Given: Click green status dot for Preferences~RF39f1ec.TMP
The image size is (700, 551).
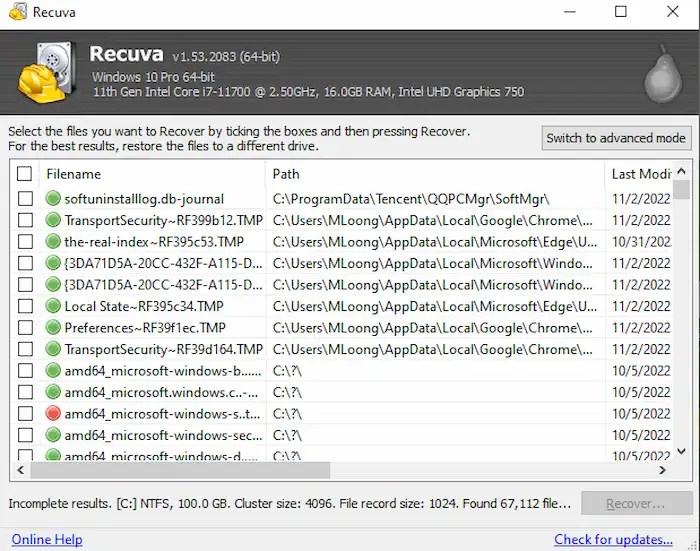Looking at the screenshot, I should point(53,327).
